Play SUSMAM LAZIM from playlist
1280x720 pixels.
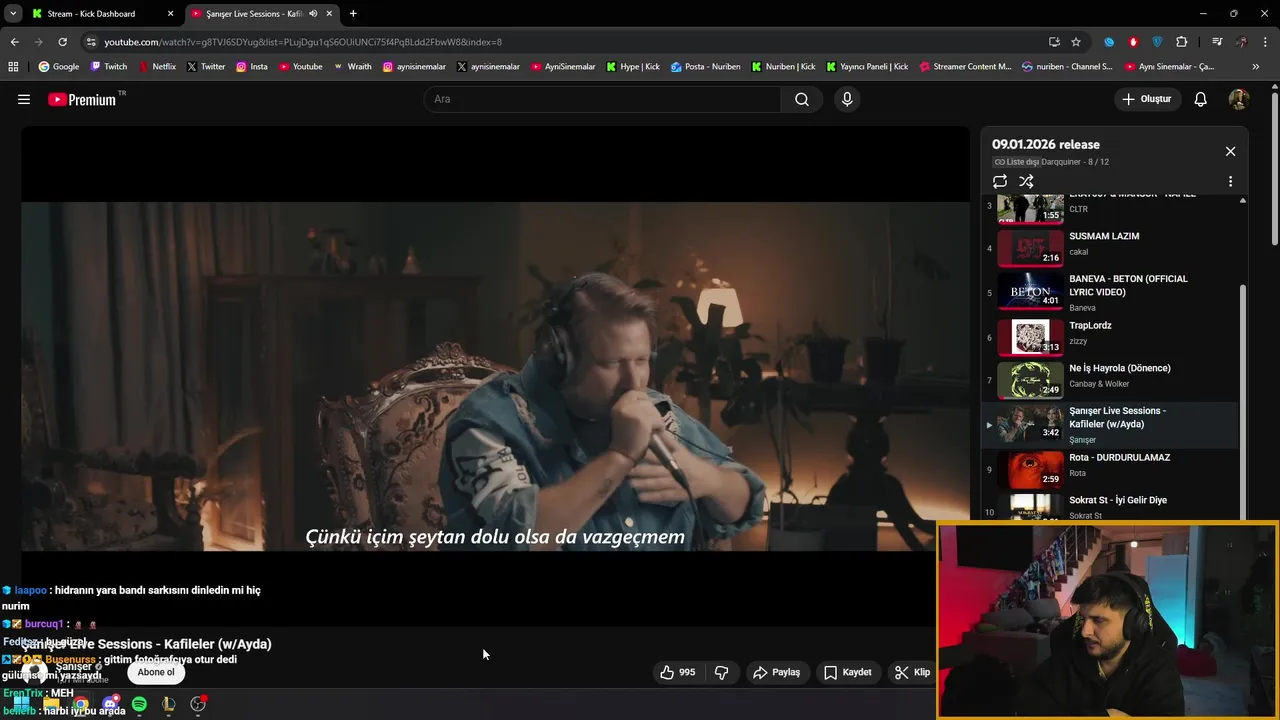point(1110,248)
